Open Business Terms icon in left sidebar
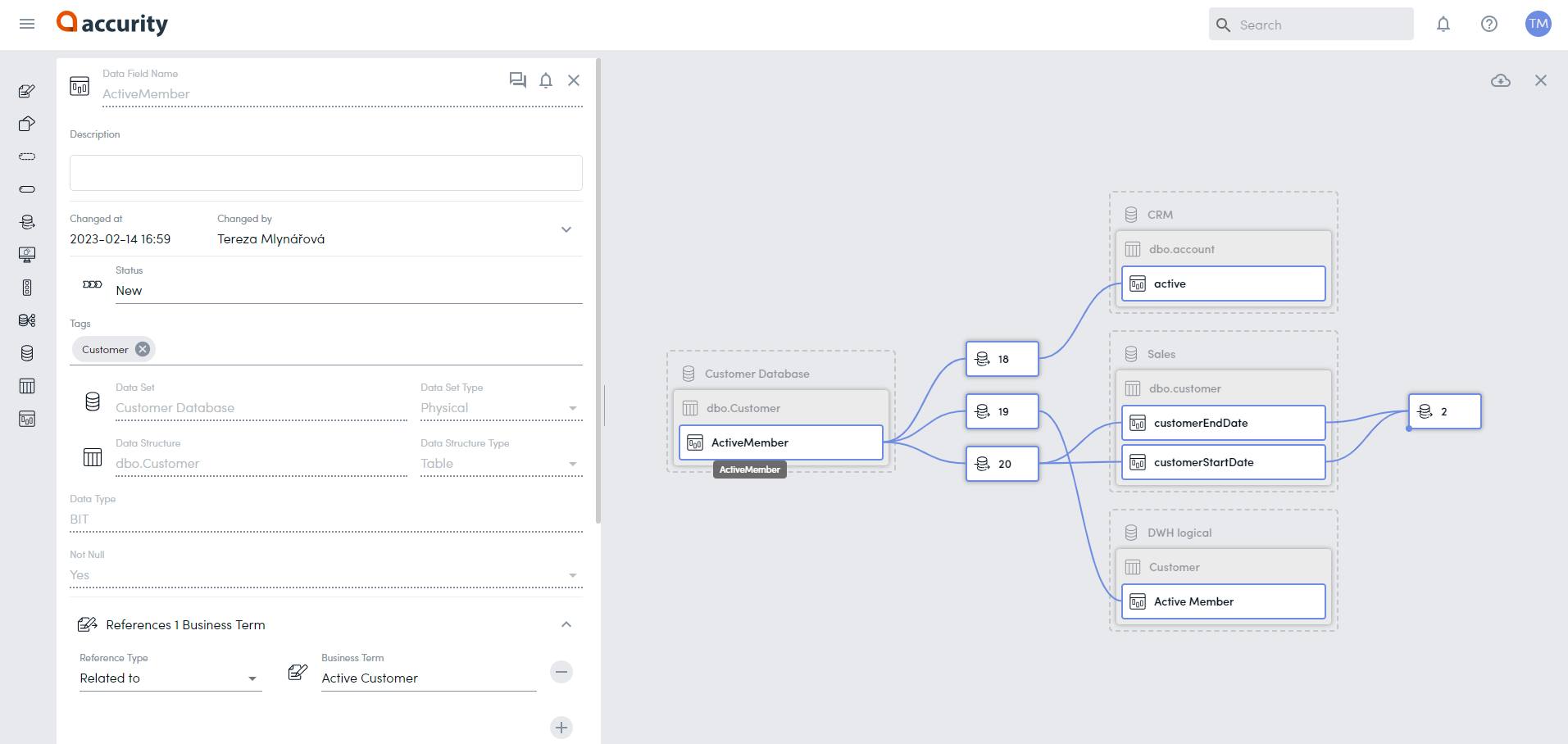 (x=27, y=91)
